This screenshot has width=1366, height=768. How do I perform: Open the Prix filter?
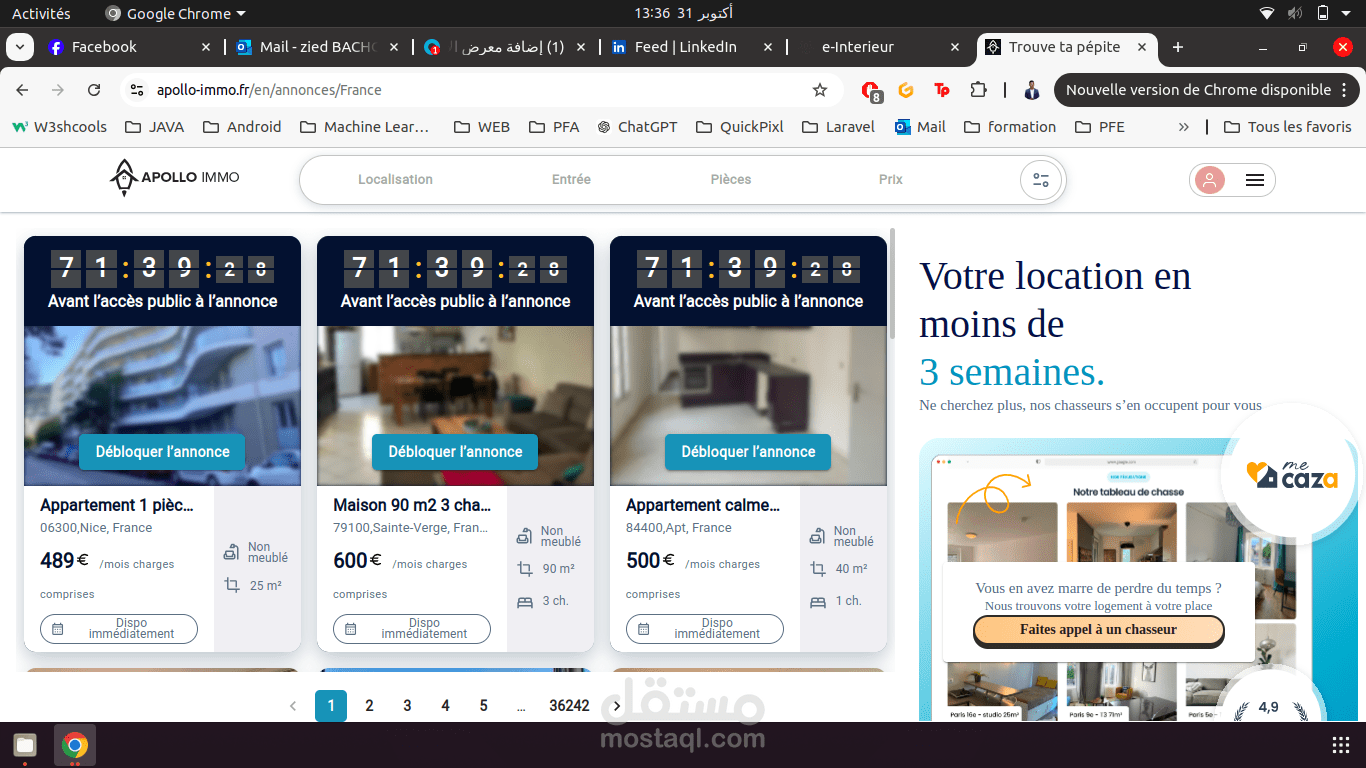(891, 180)
